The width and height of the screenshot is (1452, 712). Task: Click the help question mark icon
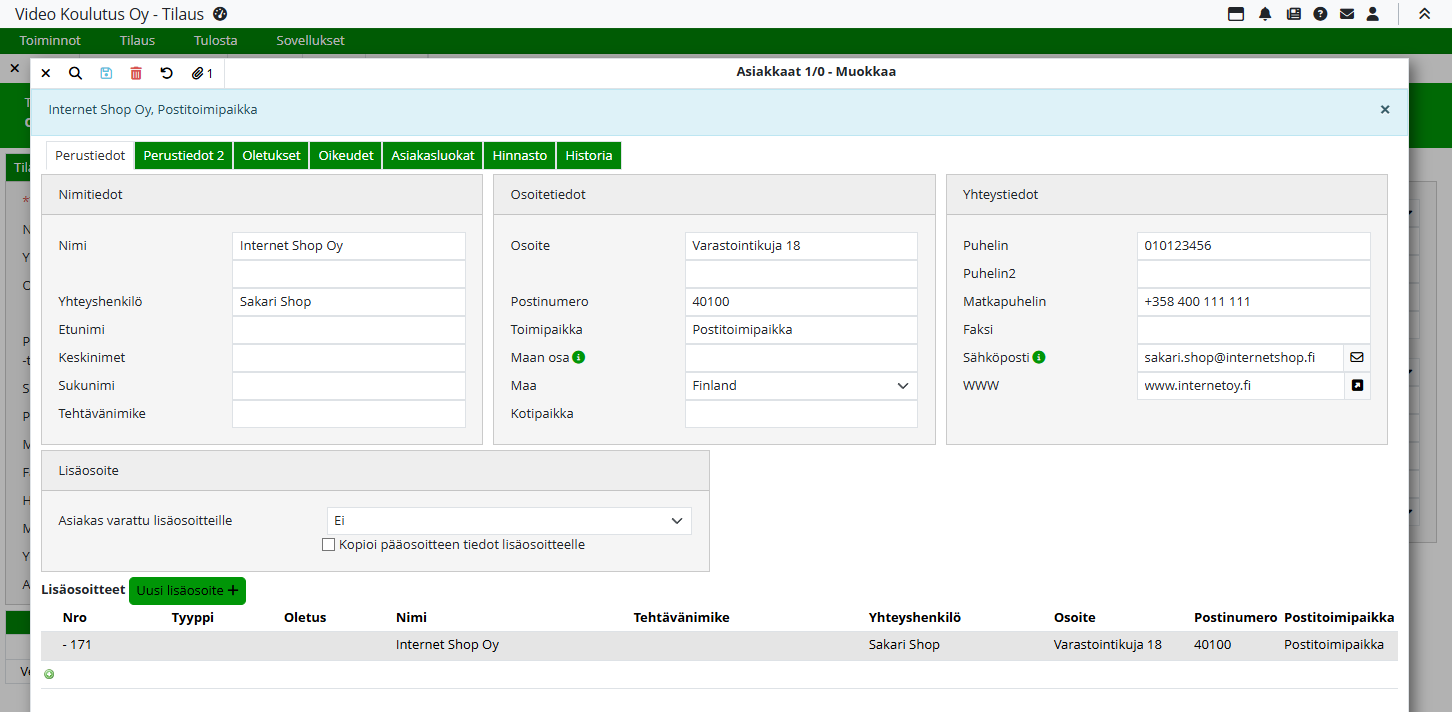pos(1320,14)
